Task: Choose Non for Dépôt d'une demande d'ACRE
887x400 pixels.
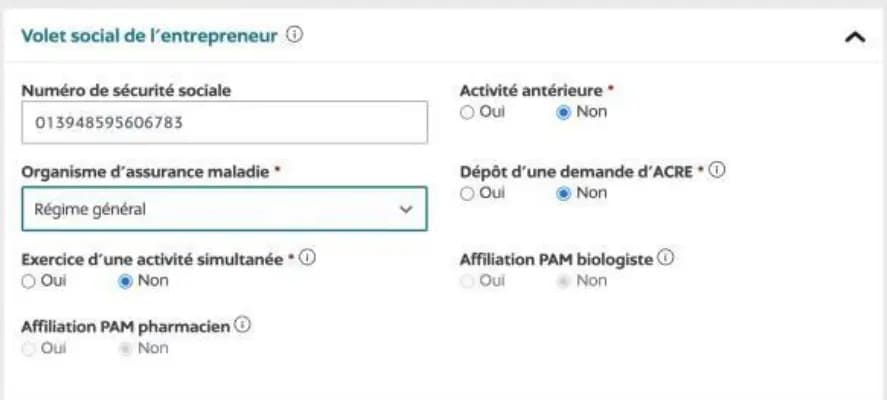Action: (x=563, y=193)
